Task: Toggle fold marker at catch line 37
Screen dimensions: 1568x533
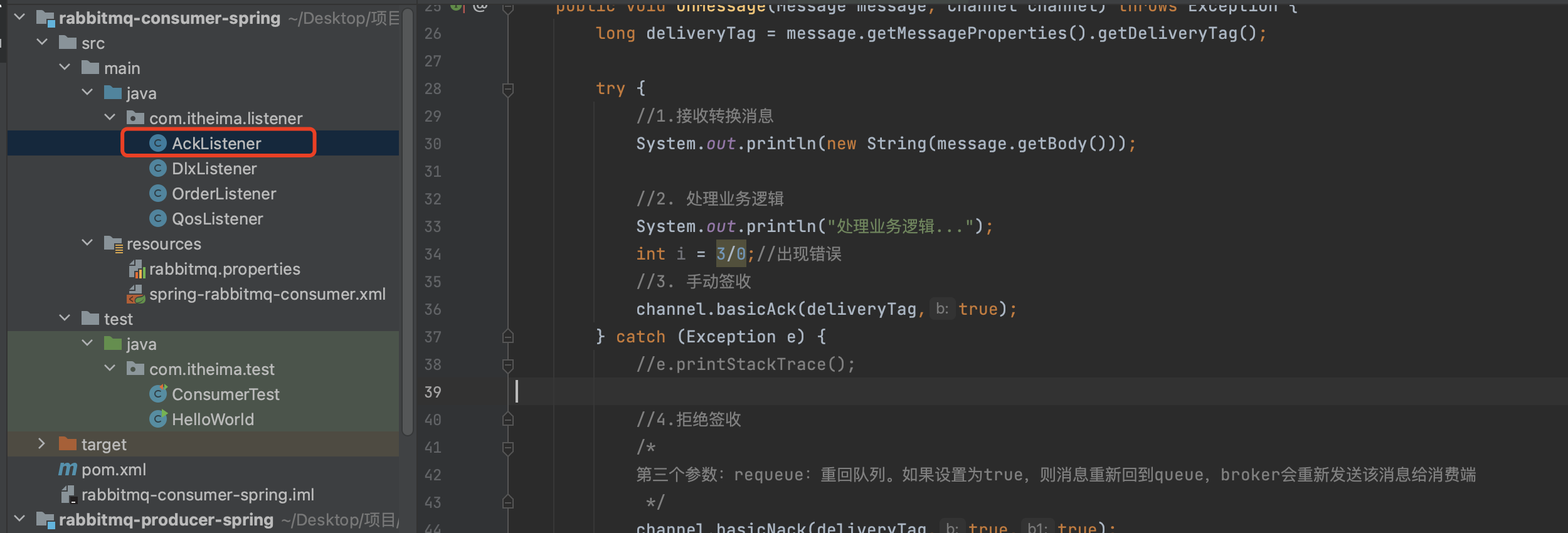Action: 508,337
